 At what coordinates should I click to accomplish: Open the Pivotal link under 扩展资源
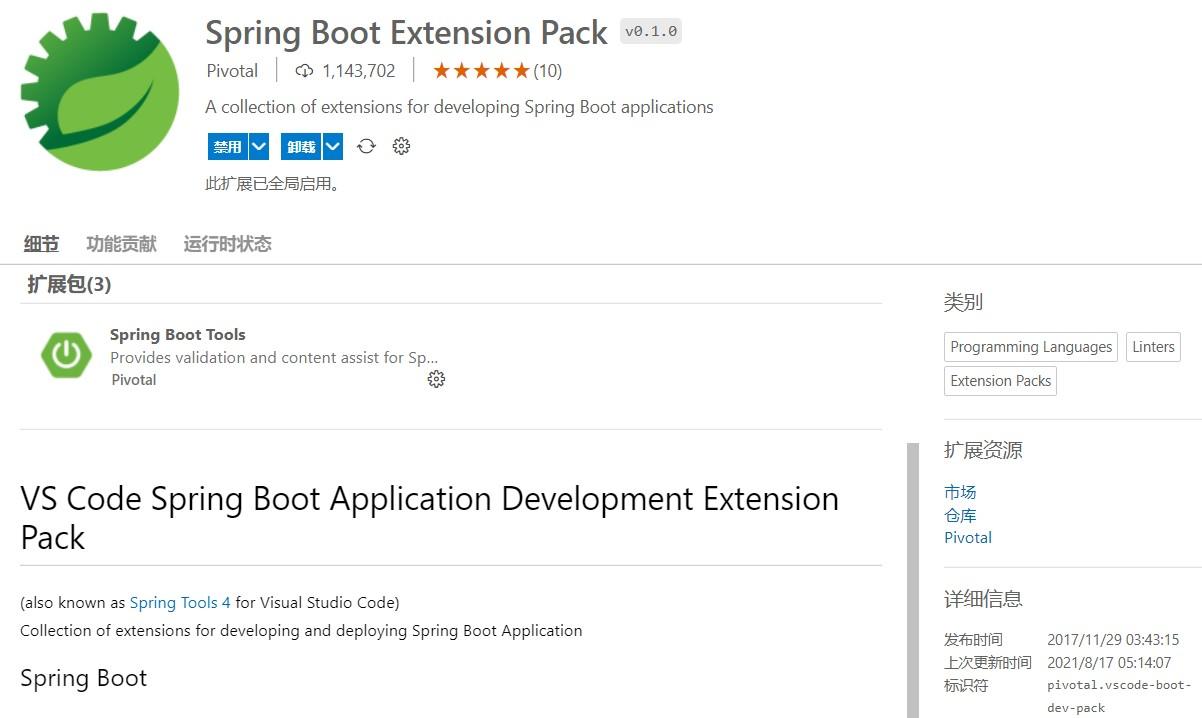968,537
